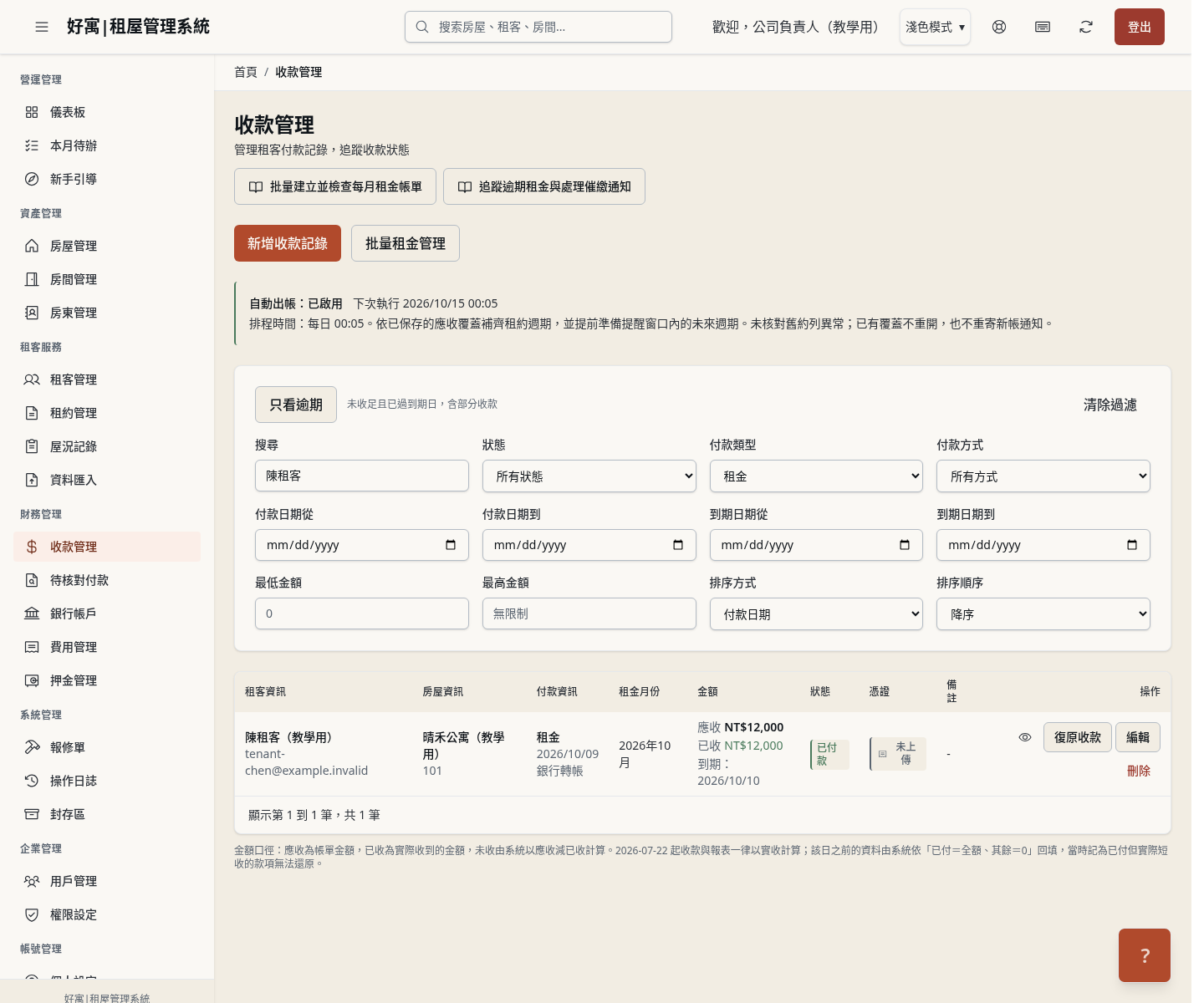
Task: Open 押金管理 in the sidebar
Action: point(107,680)
